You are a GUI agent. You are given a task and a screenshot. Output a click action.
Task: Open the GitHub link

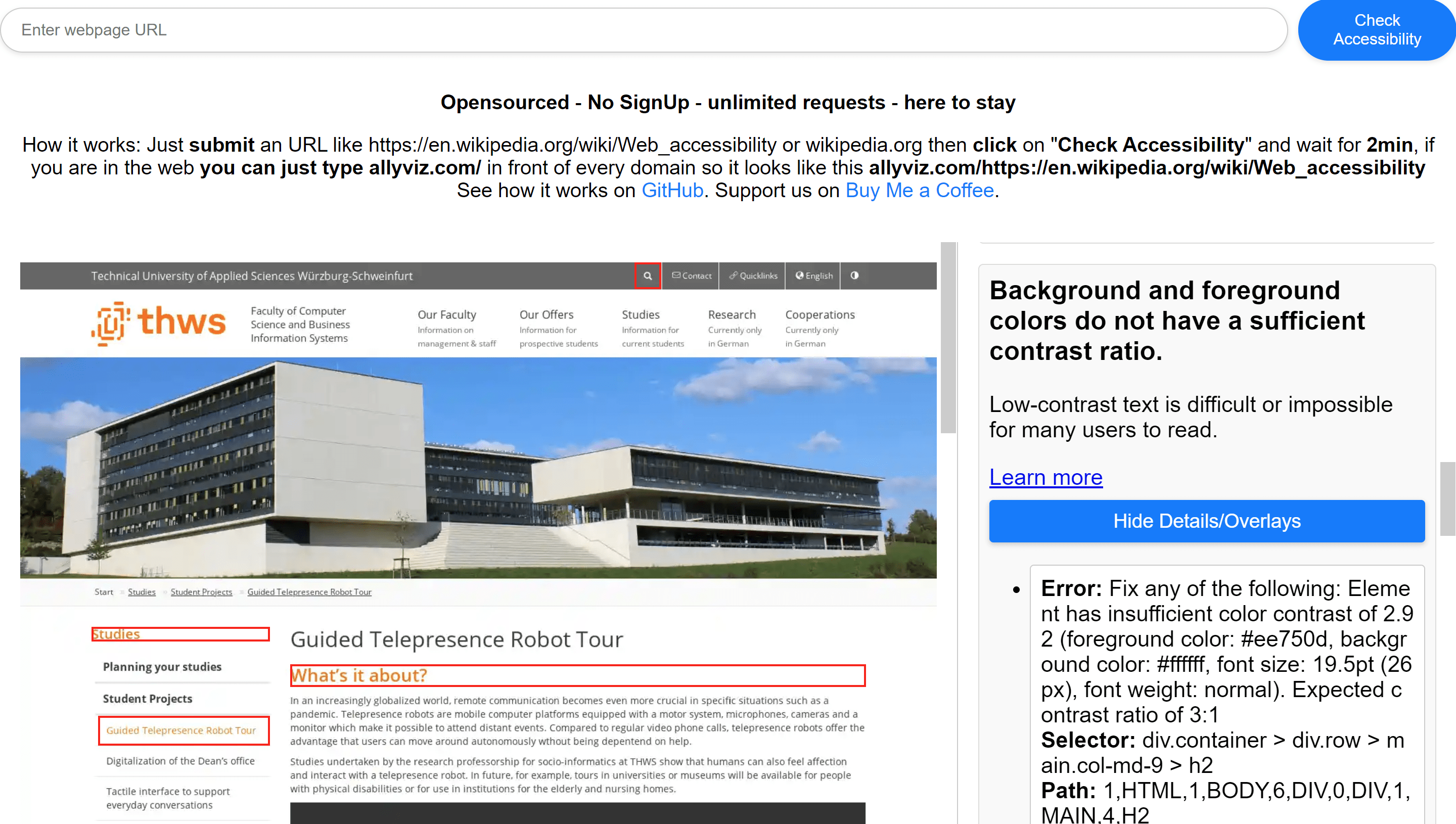point(672,191)
